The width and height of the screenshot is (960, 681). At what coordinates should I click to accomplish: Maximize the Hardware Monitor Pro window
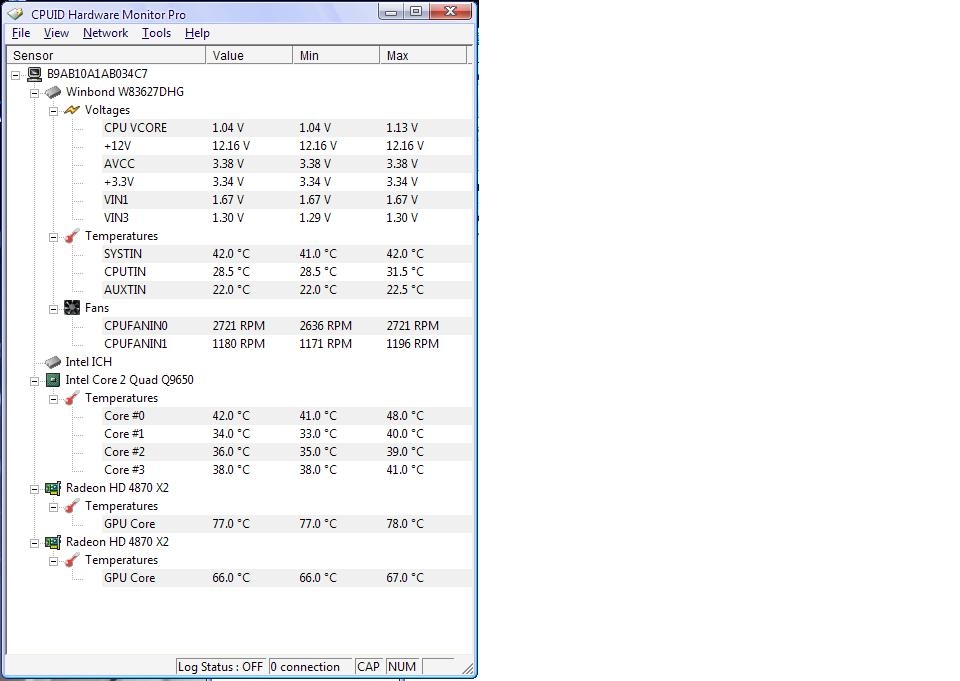pyautogui.click(x=416, y=12)
